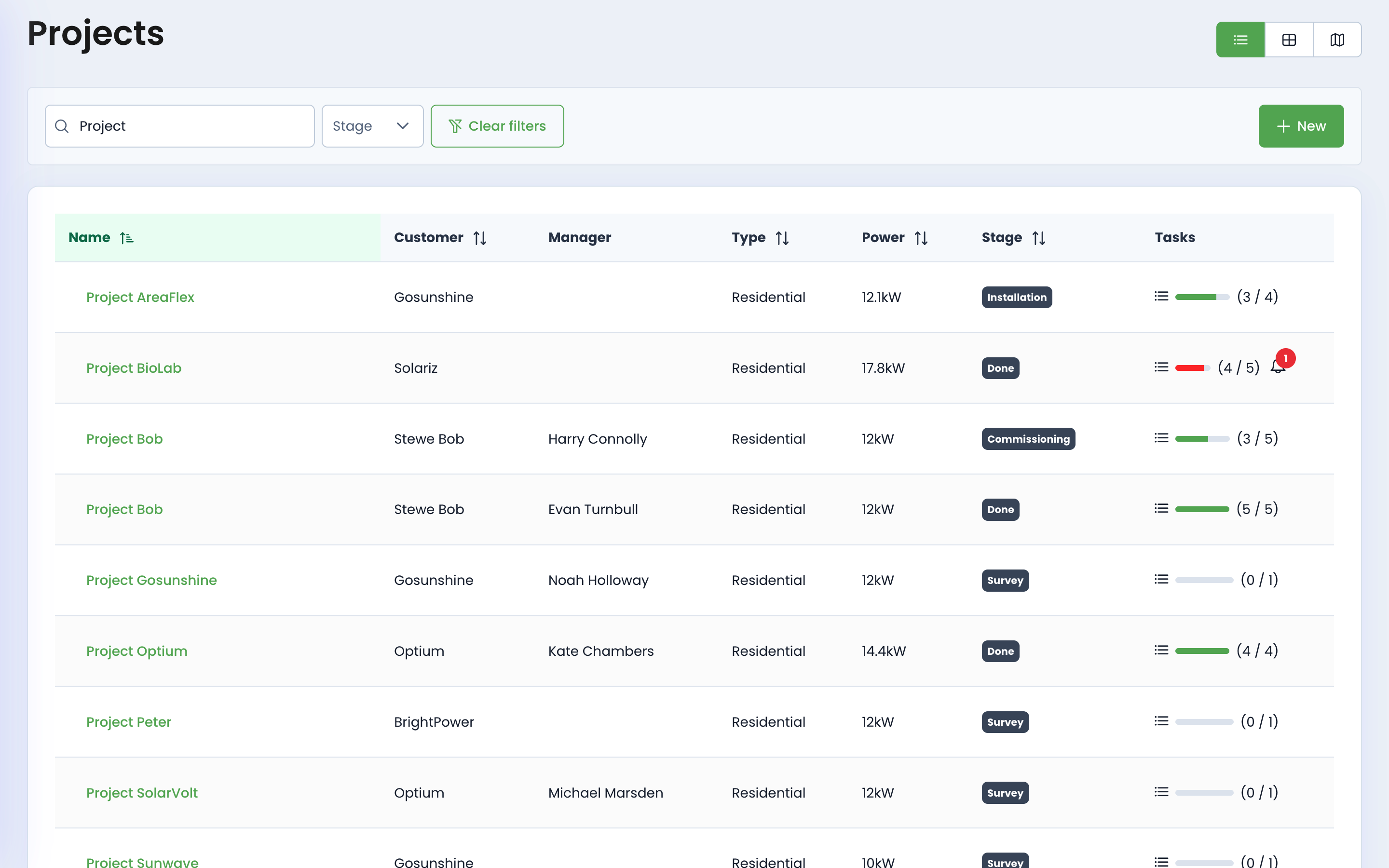This screenshot has width=1389, height=868.
Task: Clear all filters
Action: coord(497,126)
